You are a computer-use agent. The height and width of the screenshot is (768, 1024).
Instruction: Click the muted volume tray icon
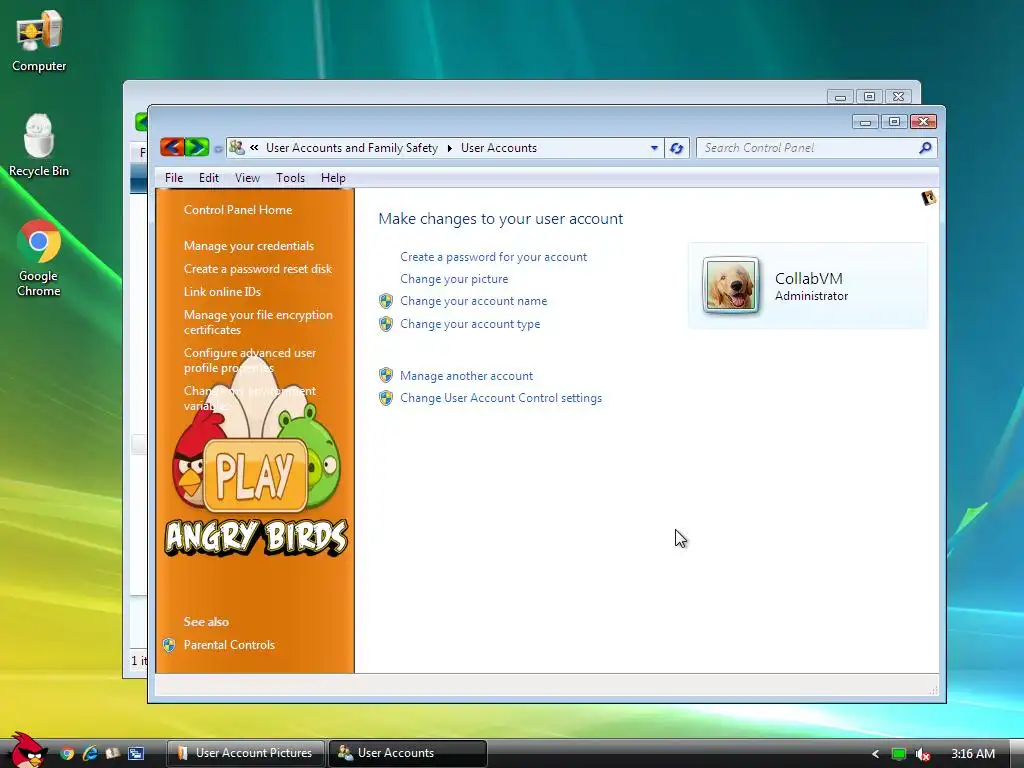point(922,754)
